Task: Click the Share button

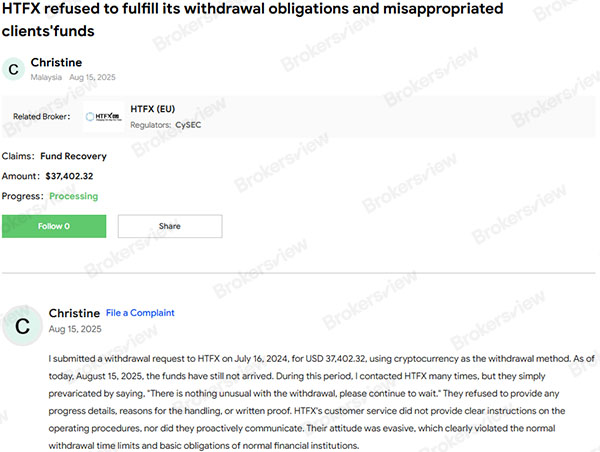Action: tap(170, 226)
